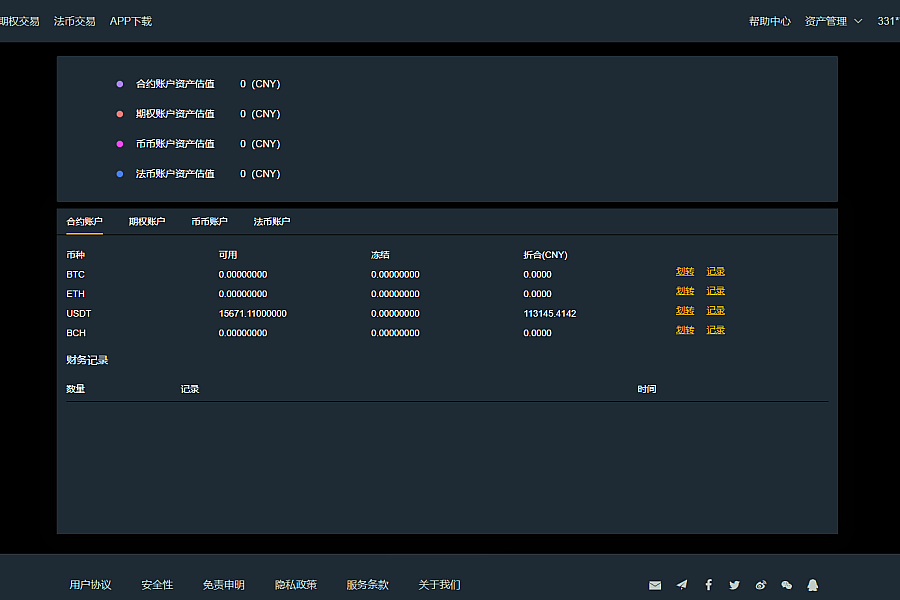Click the ETH row 可用 value 0.00000000
This screenshot has width=900, height=600.
pos(243,294)
